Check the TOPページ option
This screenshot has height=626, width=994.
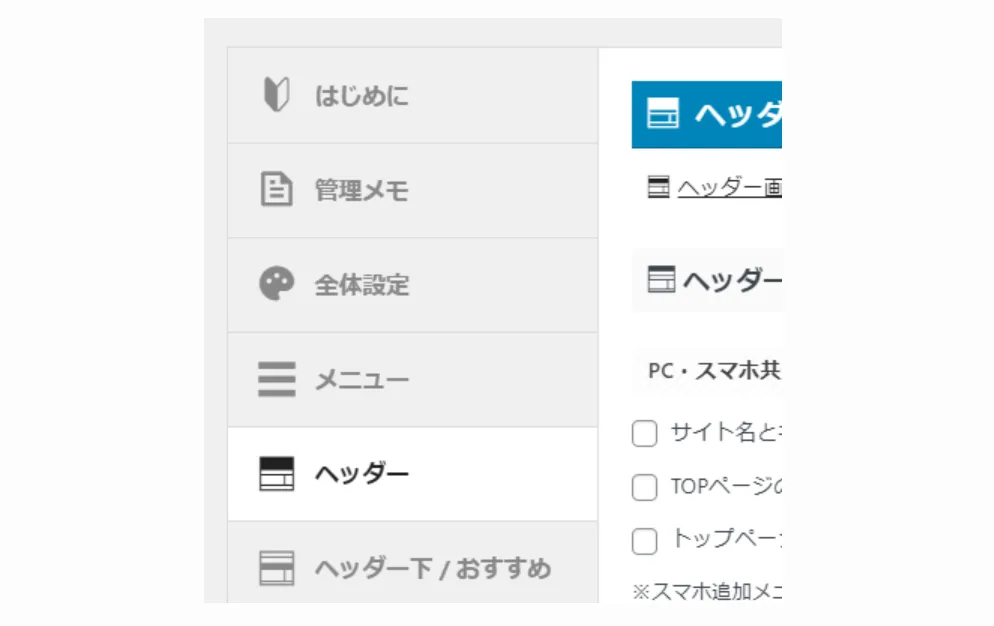(x=645, y=487)
